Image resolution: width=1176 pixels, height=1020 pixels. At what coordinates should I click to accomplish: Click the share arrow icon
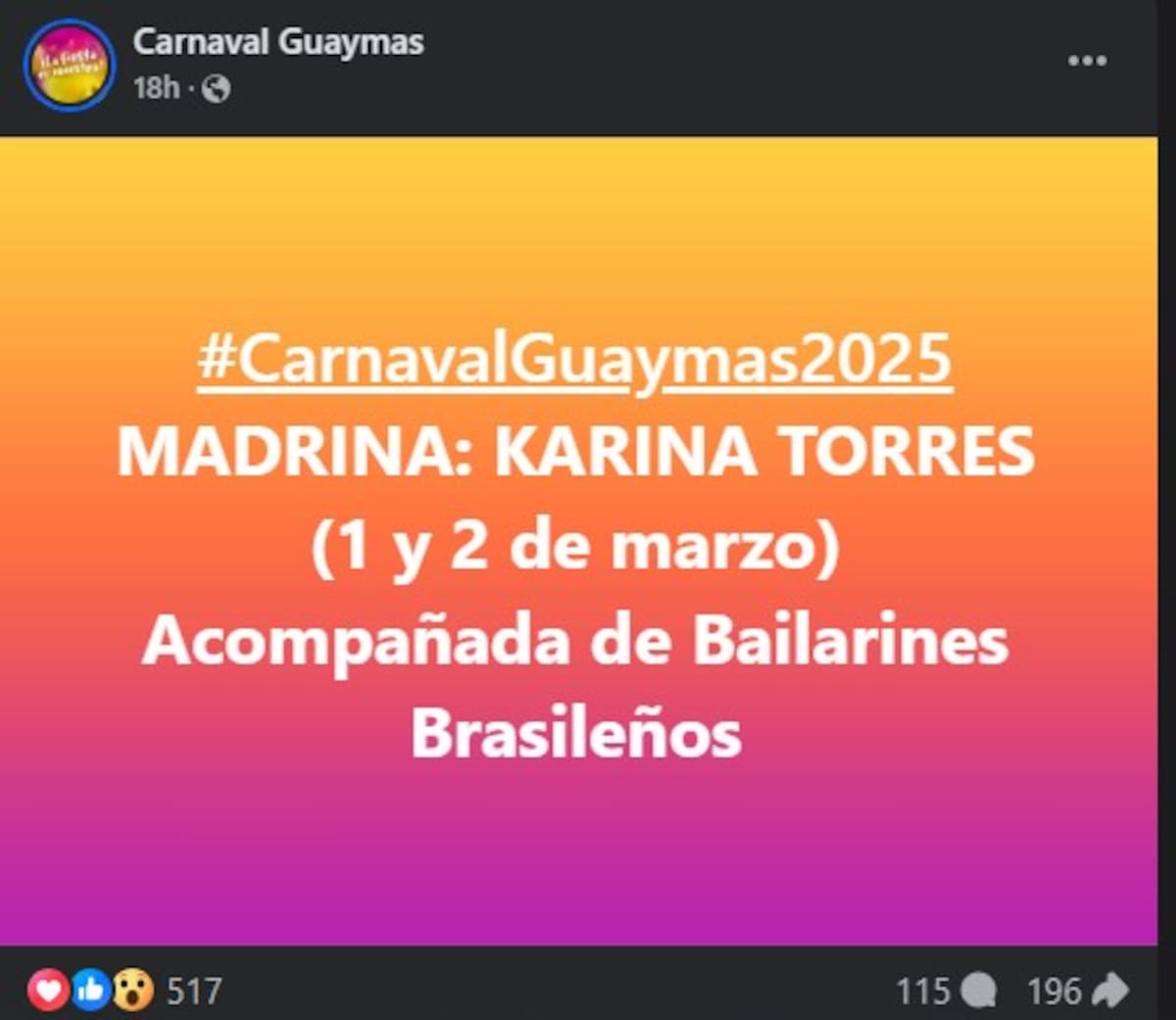tap(1109, 991)
